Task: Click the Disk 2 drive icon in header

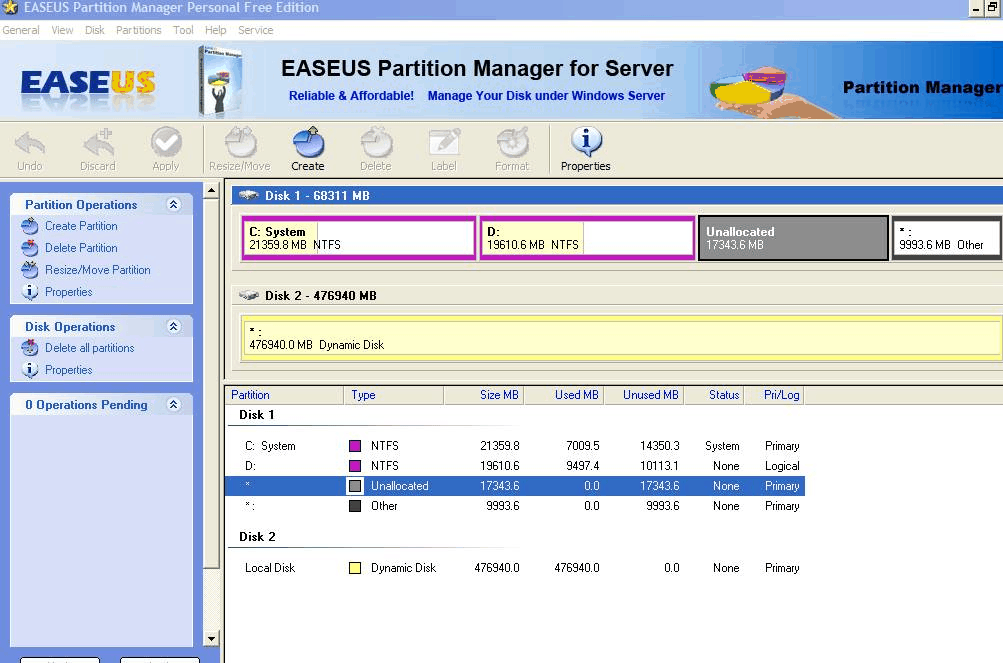Action: [249, 295]
